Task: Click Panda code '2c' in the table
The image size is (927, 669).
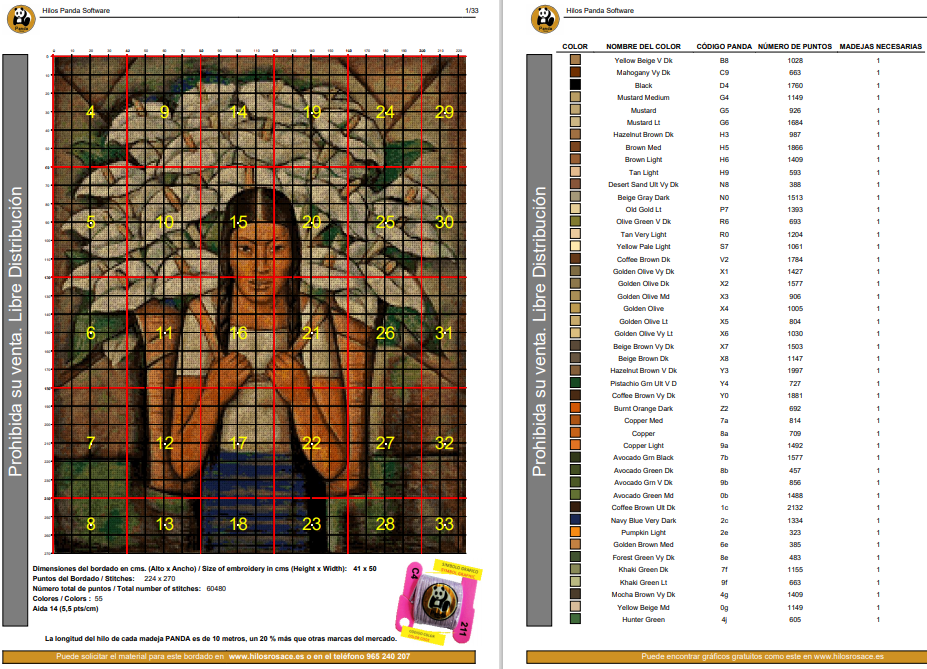Action: (x=724, y=520)
